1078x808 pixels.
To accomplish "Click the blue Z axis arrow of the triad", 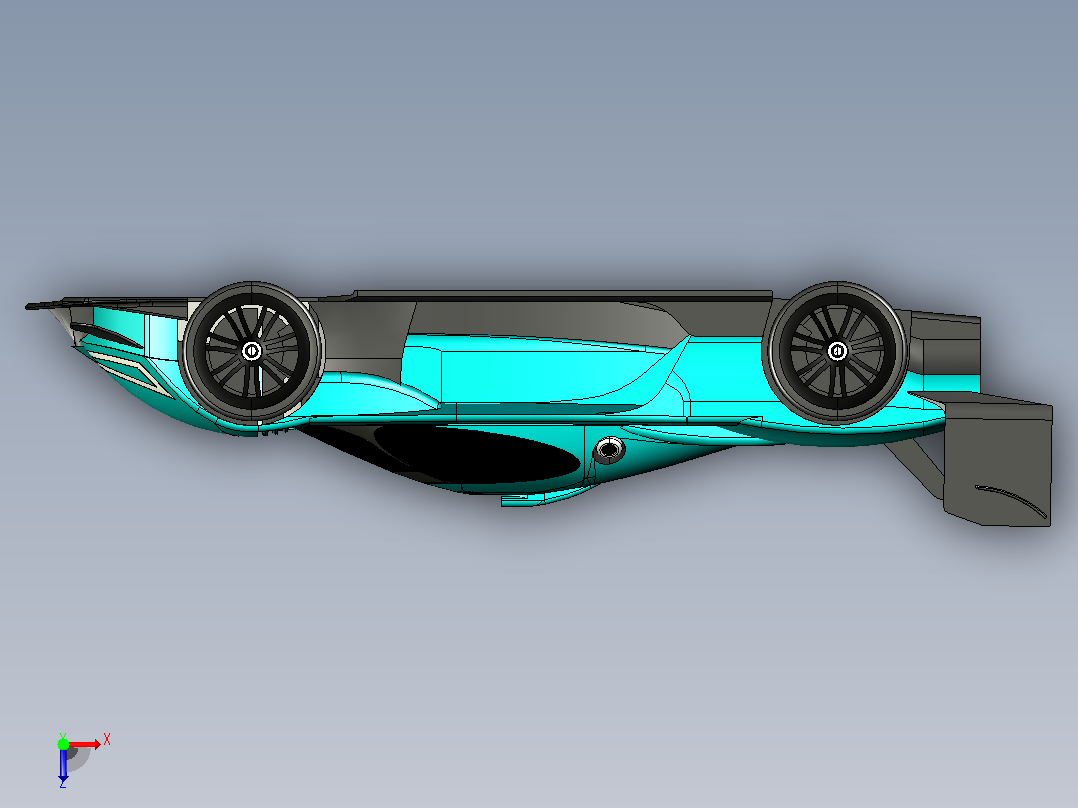I will click(63, 764).
